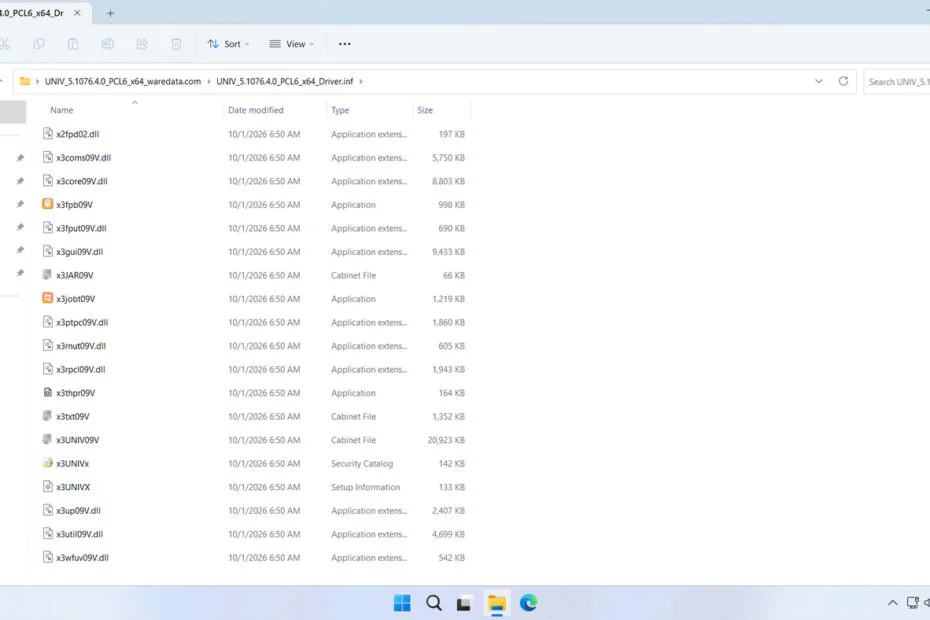Open the Sort dropdown menu
The height and width of the screenshot is (620, 930).
[x=228, y=44]
